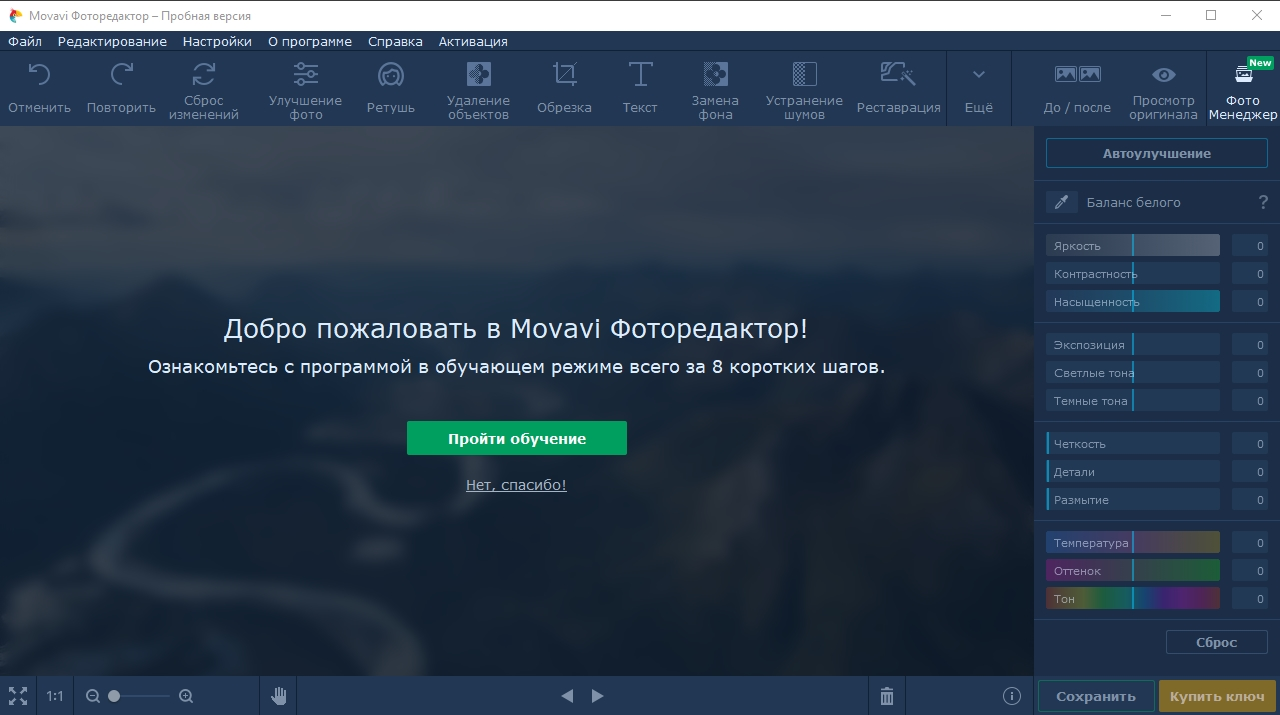Click the Нет, спасибо! link

point(516,485)
